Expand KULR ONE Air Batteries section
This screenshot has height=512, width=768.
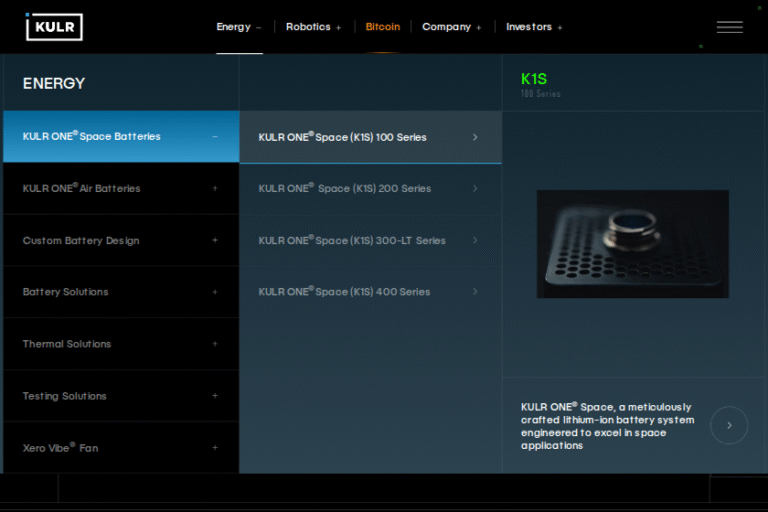click(215, 189)
